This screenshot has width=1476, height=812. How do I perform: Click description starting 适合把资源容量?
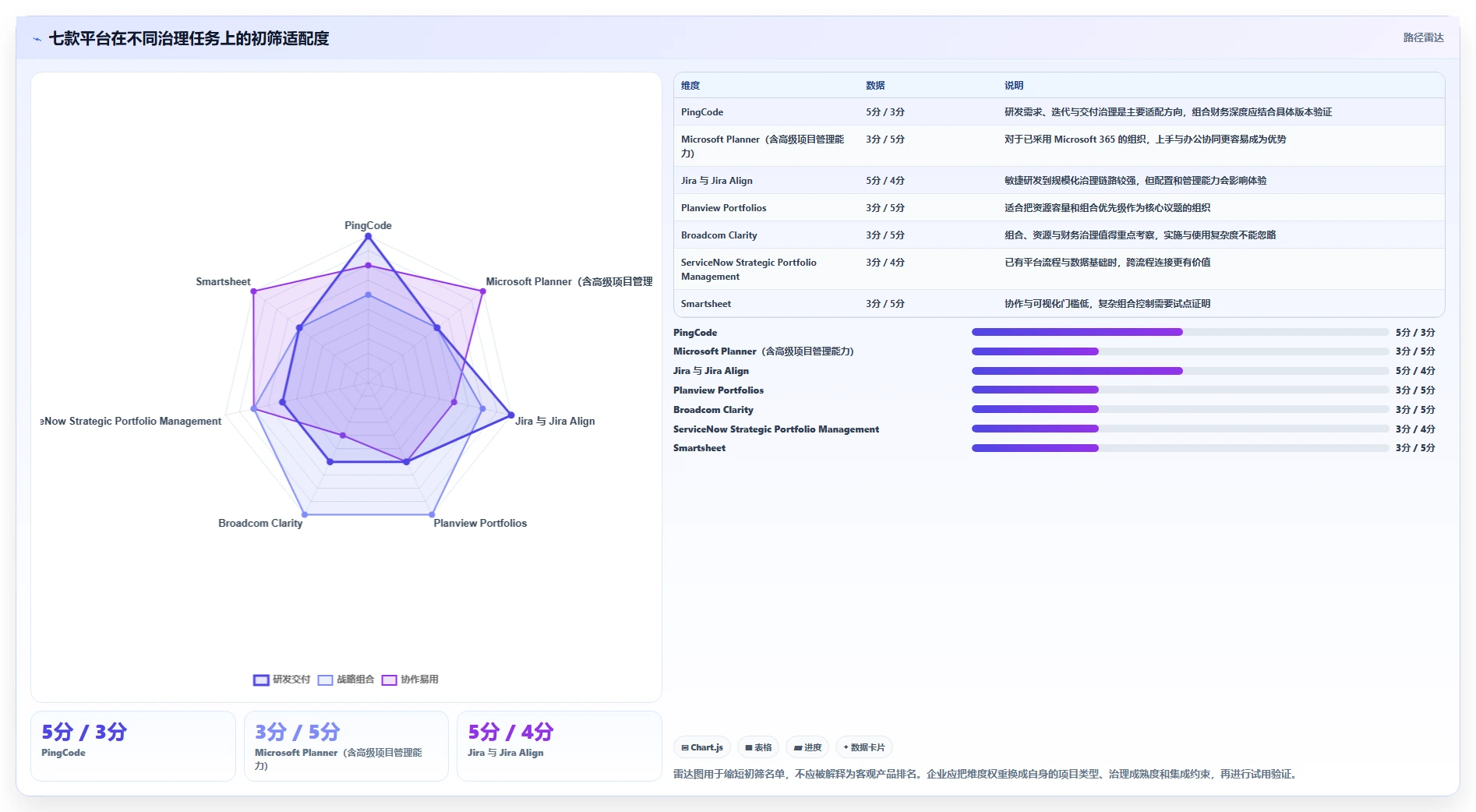tap(1107, 208)
